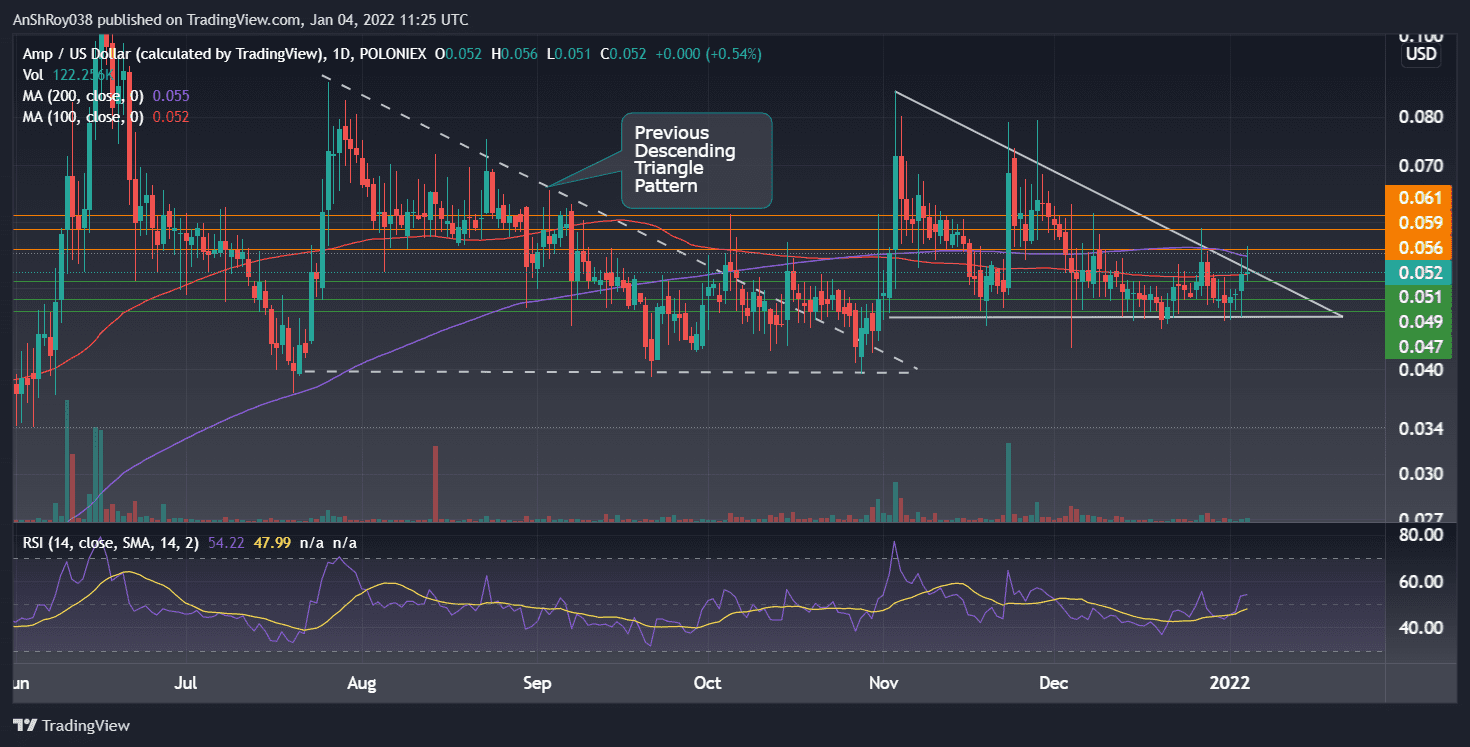Select the Vol indicator legend entry
1470x747 pixels.
tap(33, 74)
